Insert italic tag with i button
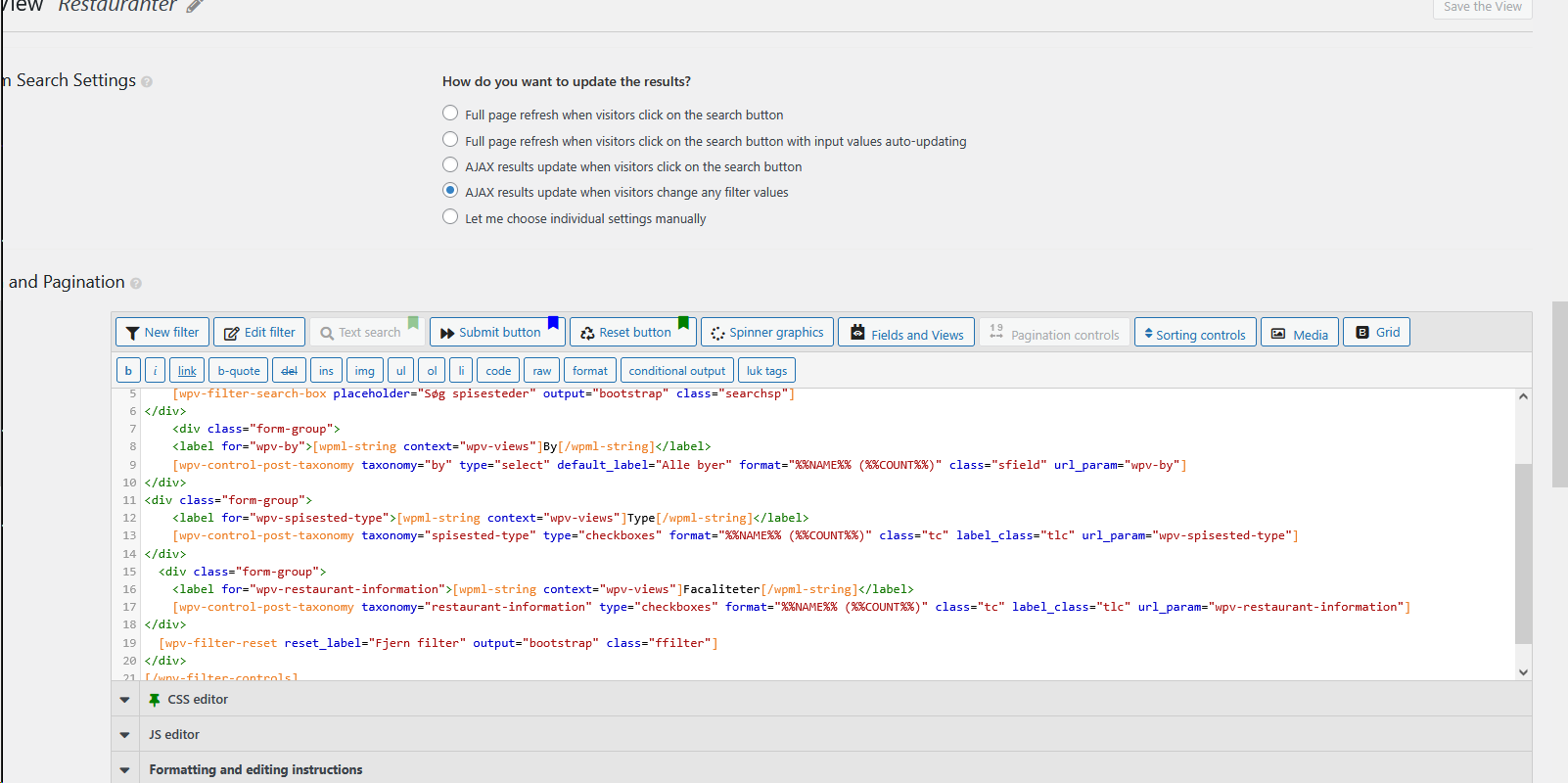This screenshot has width=1568, height=783. 155,371
